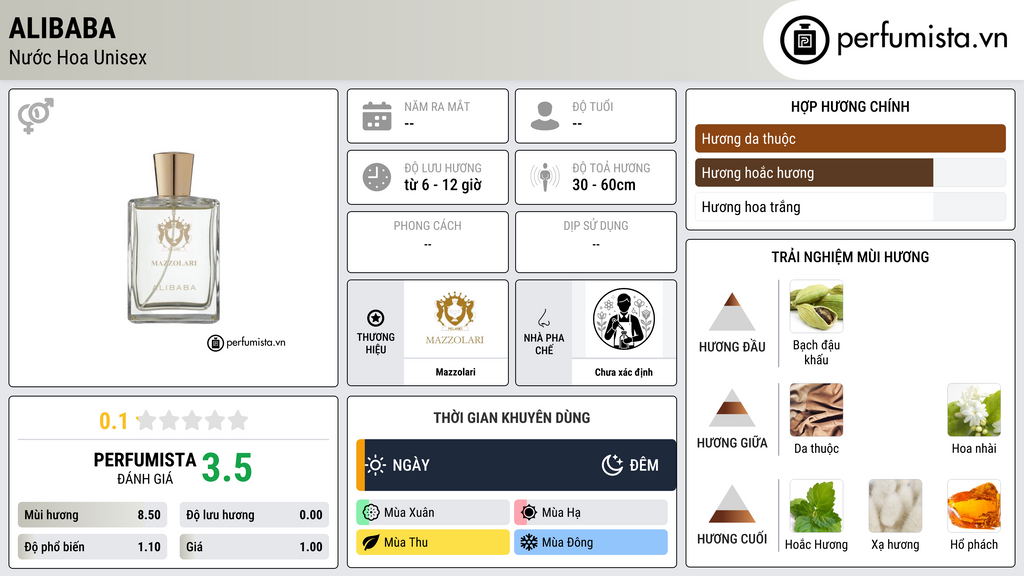Click the leaf icon of Mùa Thu

click(371, 542)
